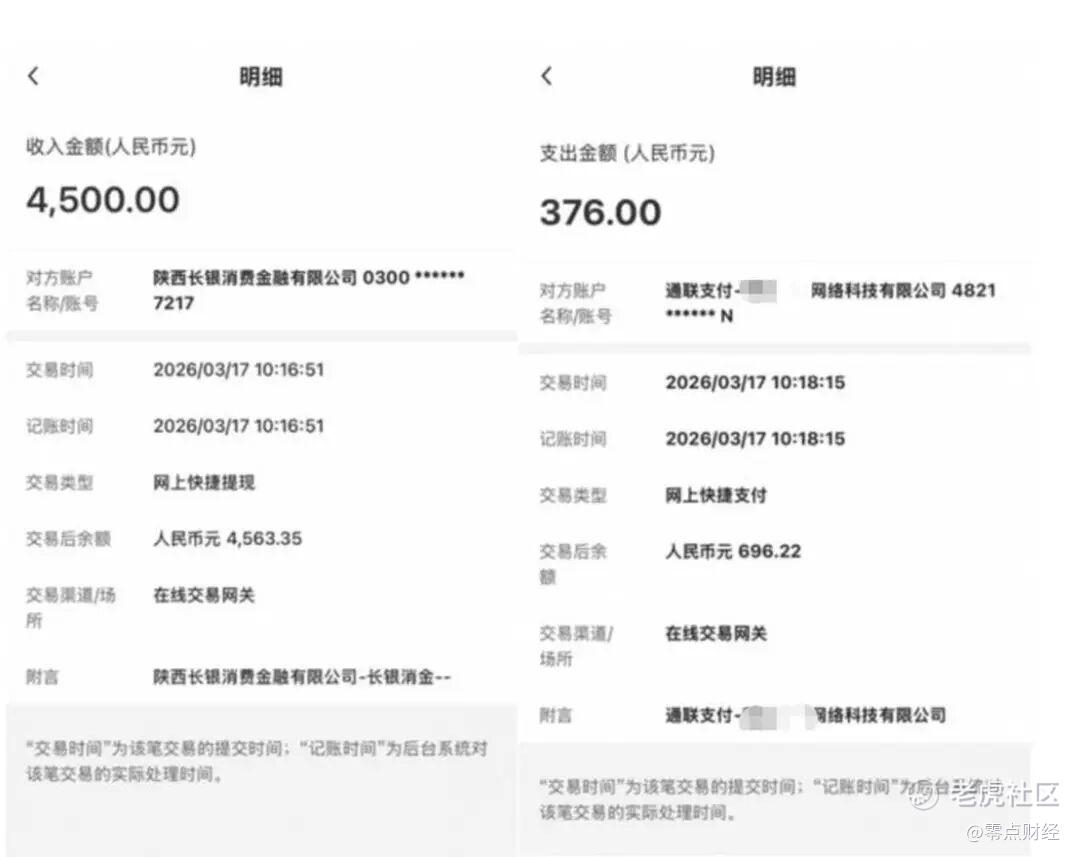Image resolution: width=1080 pixels, height=857 pixels.
Task: Click the 老虎社区 watermark logo
Action: (x=987, y=795)
